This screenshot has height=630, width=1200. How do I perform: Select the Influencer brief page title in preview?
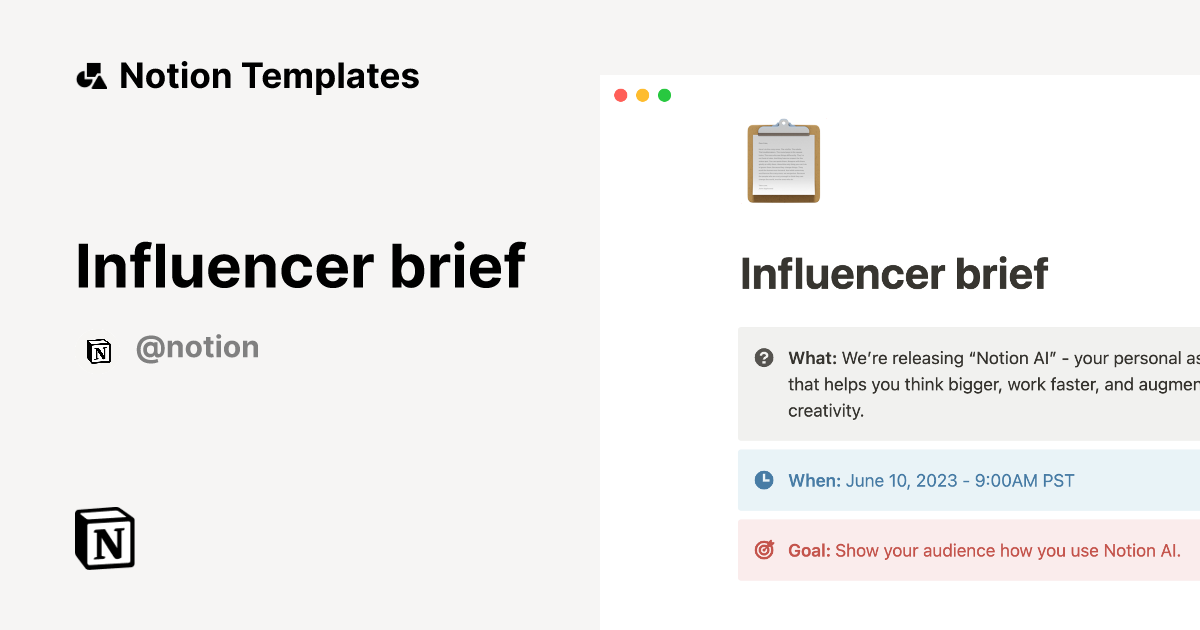(894, 274)
